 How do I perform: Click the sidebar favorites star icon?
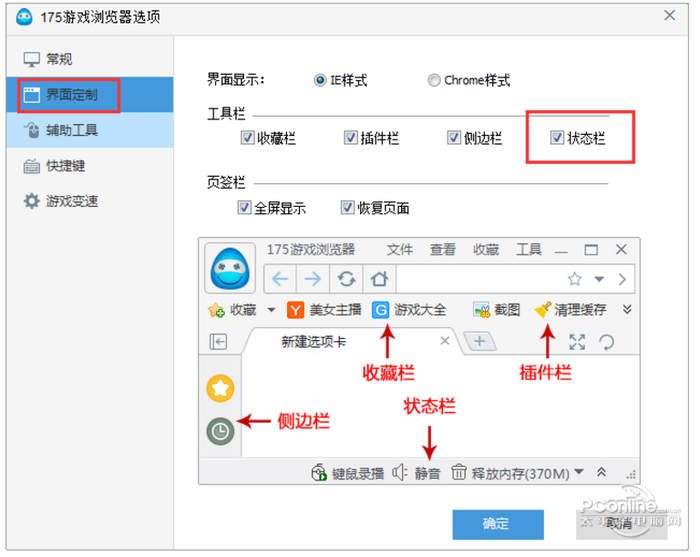221,388
